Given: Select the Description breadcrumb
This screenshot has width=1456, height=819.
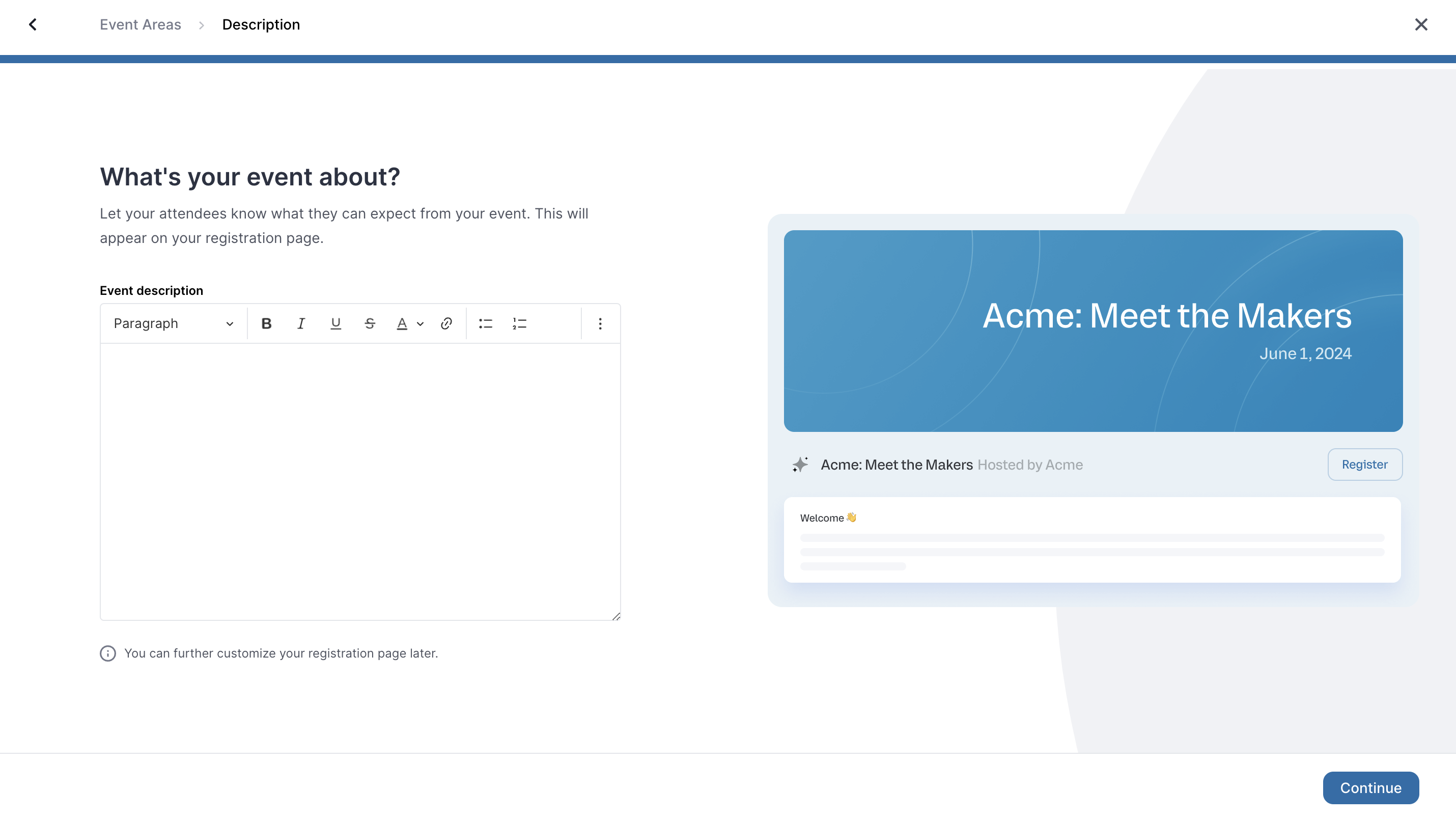Looking at the screenshot, I should [x=261, y=24].
